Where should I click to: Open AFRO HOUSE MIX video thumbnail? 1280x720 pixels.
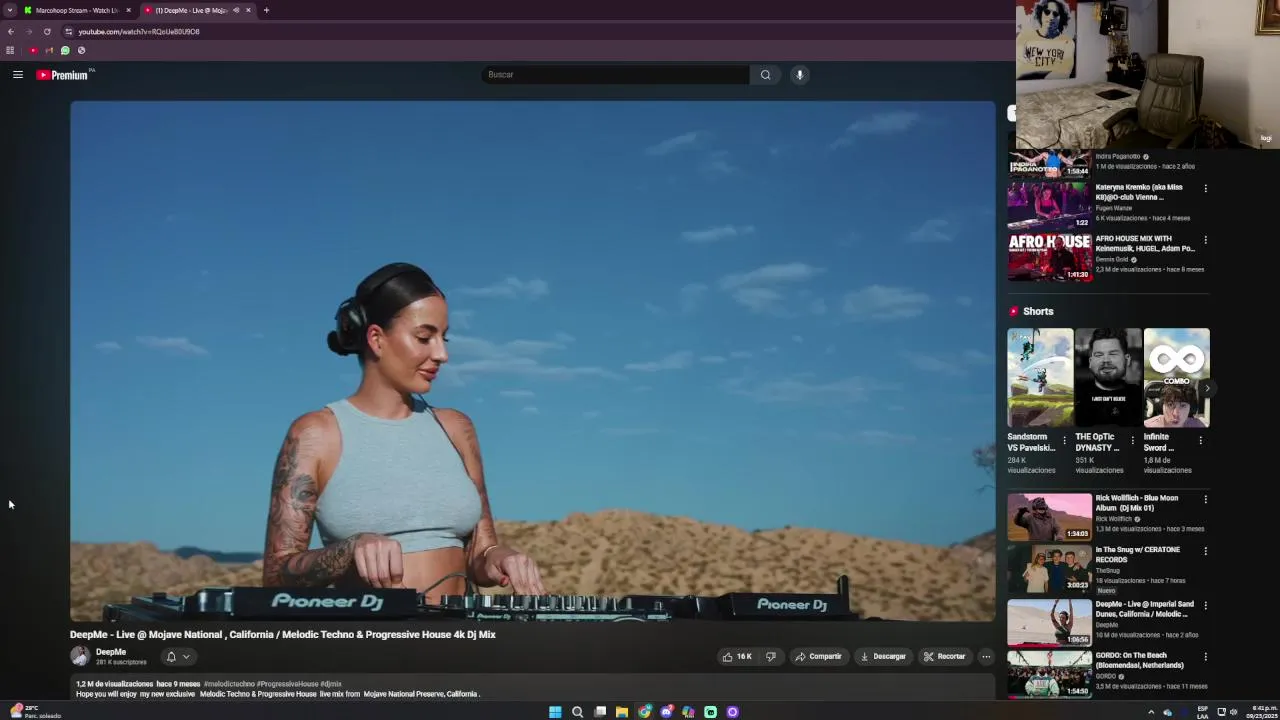pyautogui.click(x=1049, y=257)
